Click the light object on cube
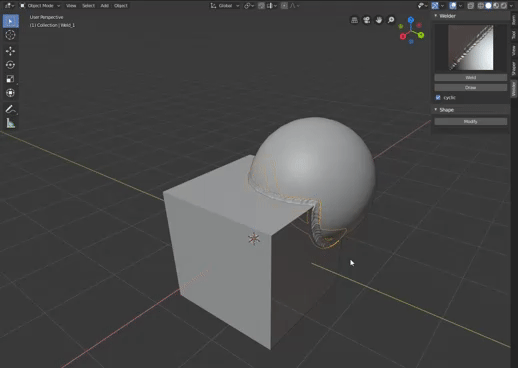The width and height of the screenshot is (518, 368). [254, 239]
